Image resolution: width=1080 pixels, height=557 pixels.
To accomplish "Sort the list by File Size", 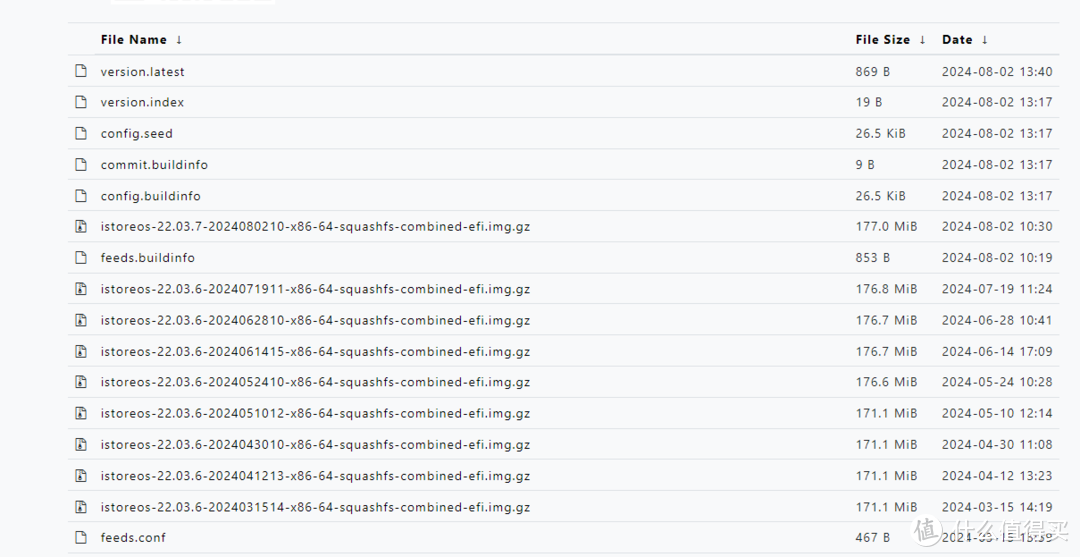I will (891, 39).
